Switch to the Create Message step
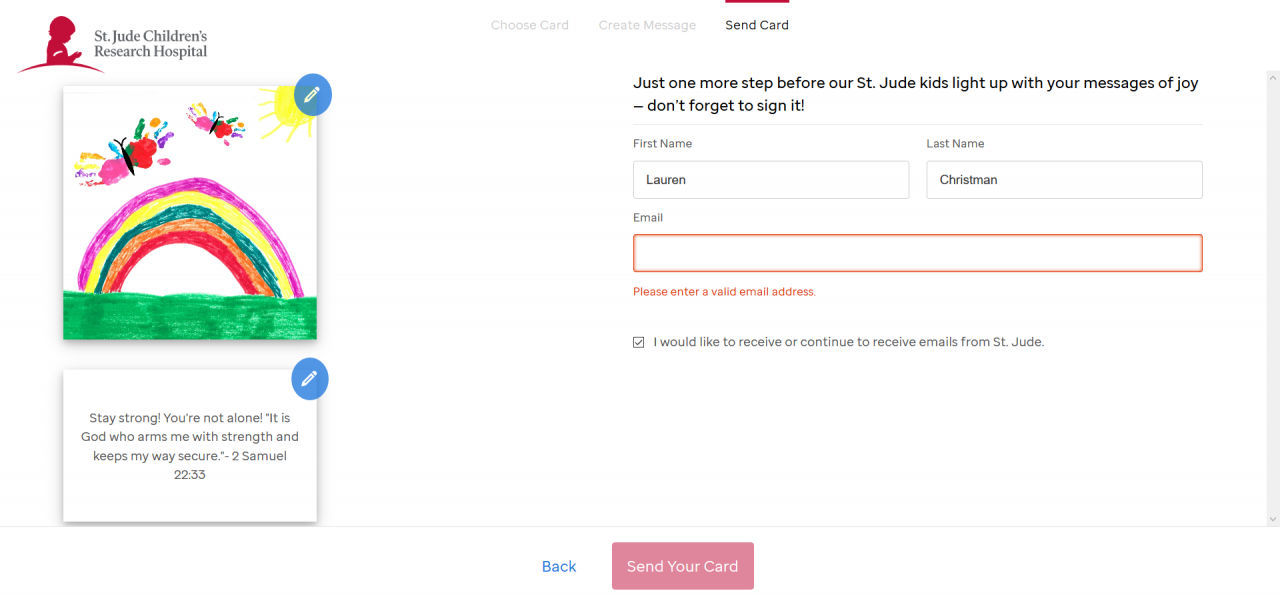Viewport: 1280px width, 597px height. click(x=647, y=25)
